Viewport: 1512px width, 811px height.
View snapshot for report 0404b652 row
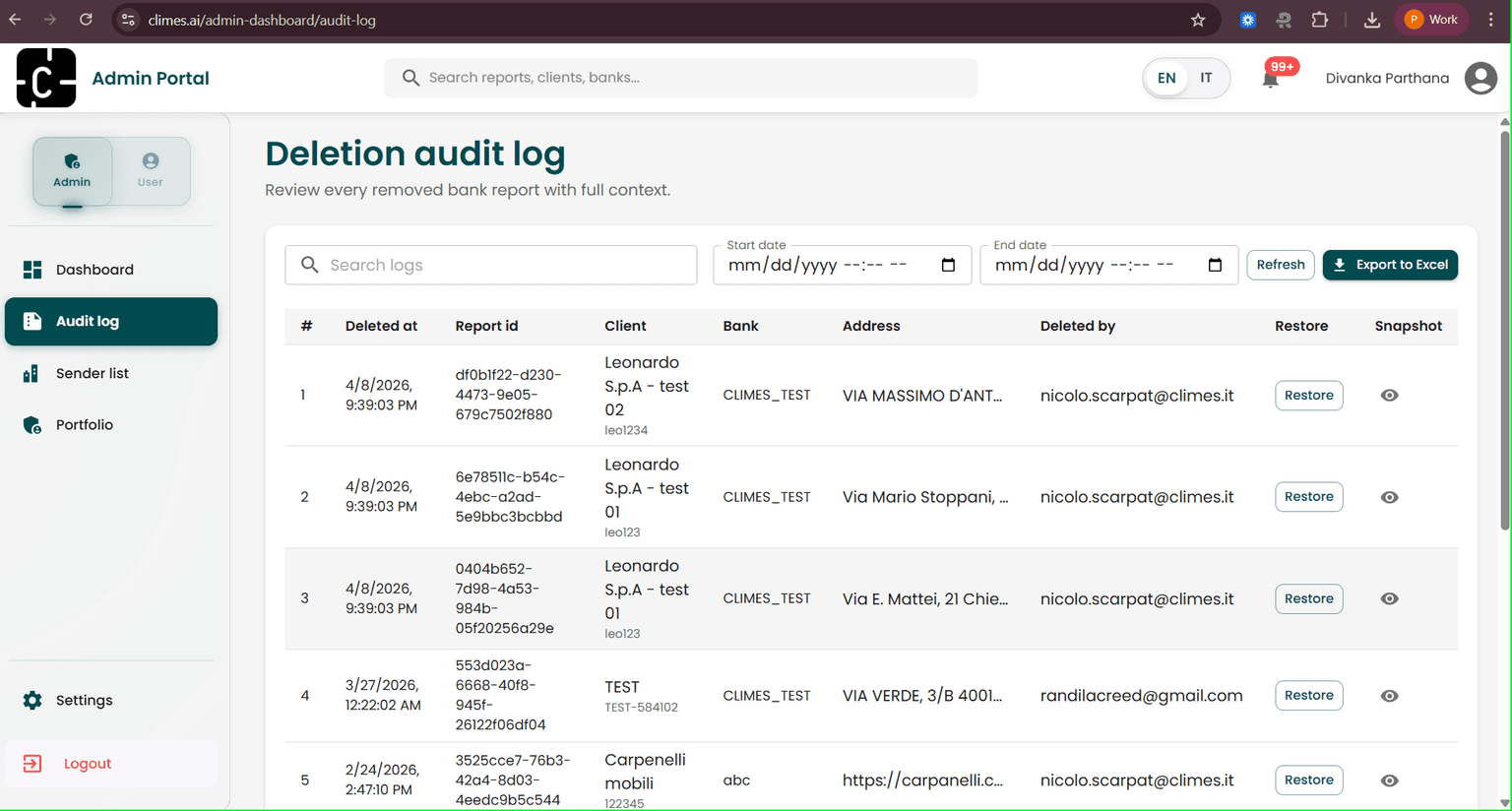point(1389,598)
